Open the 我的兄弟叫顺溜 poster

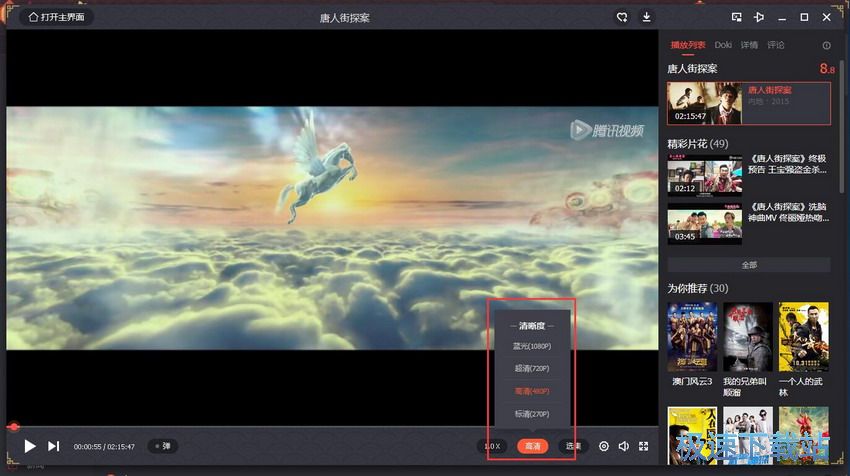[748, 337]
